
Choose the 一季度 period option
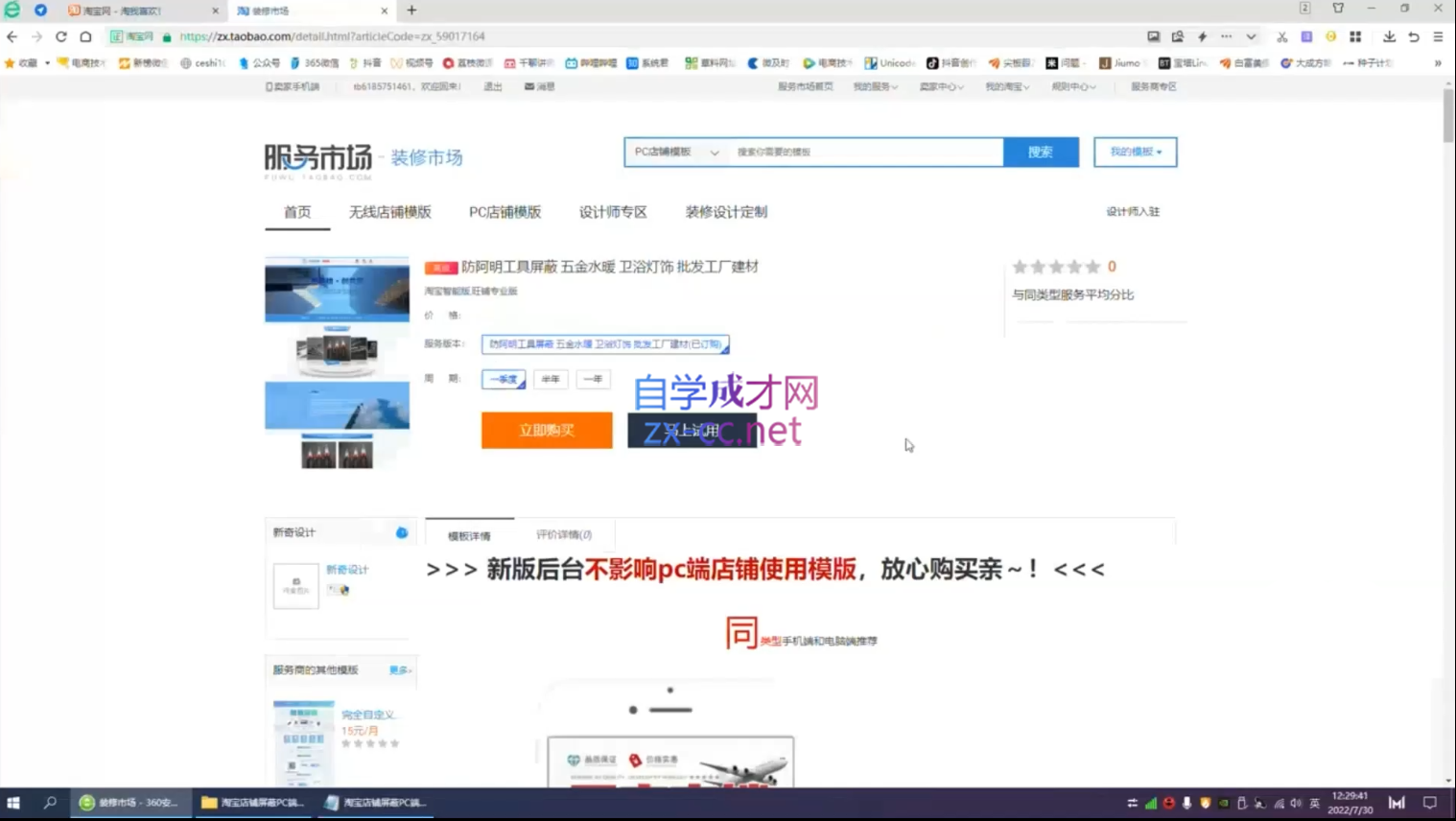(504, 379)
